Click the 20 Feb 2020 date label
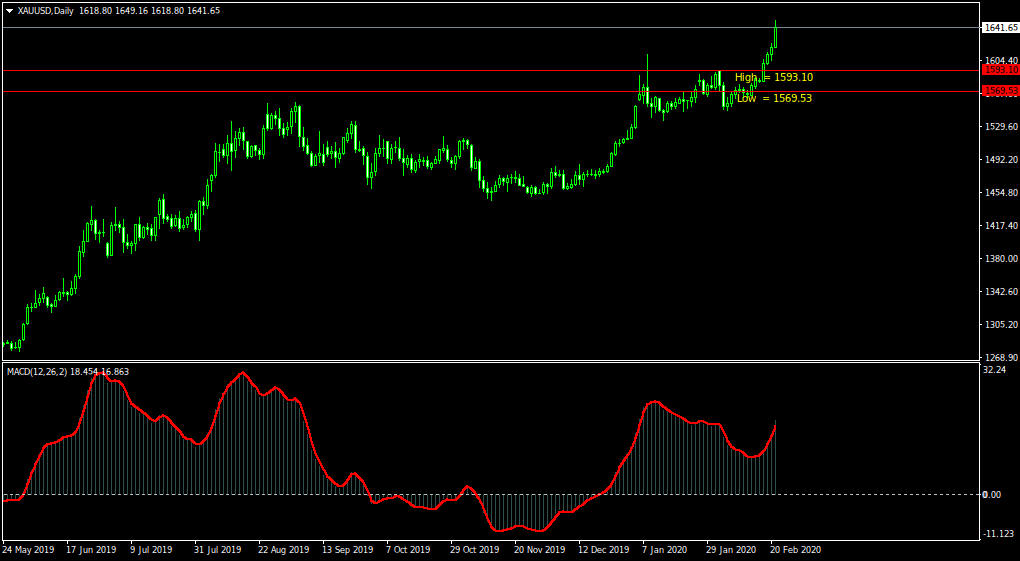 pyautogui.click(x=796, y=549)
